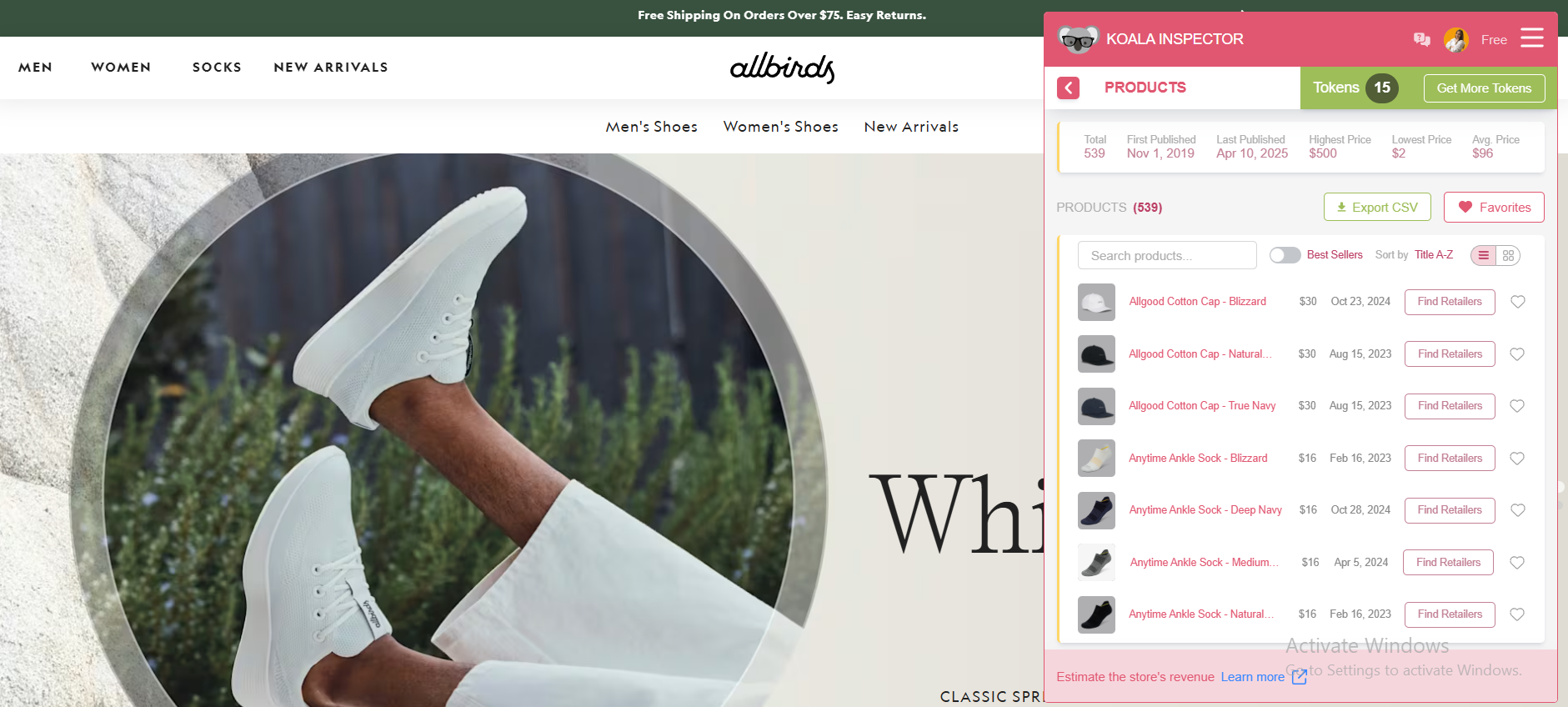Open the Learn more external link icon

pyautogui.click(x=1300, y=677)
